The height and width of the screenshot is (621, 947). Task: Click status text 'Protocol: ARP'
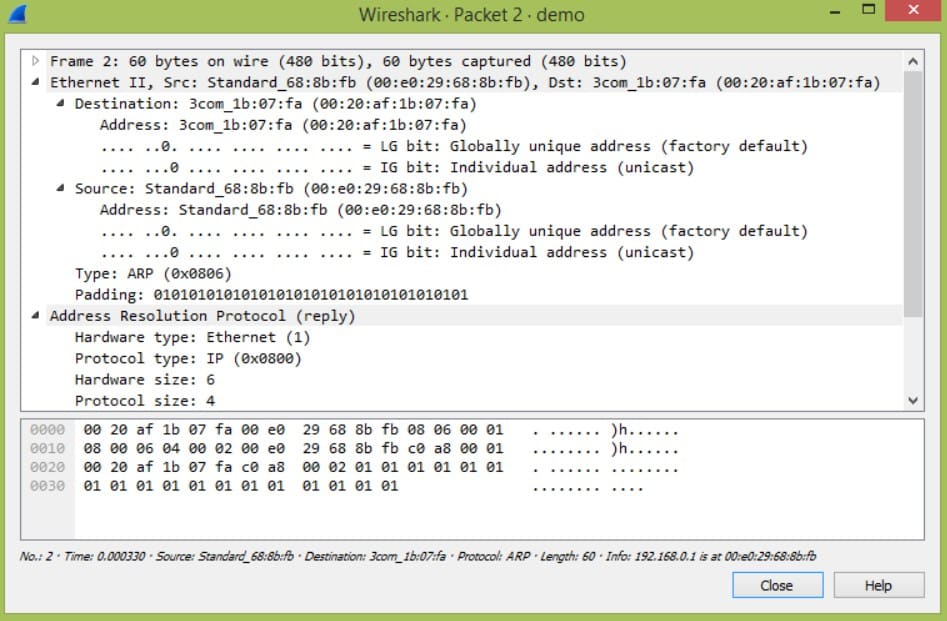point(493,556)
